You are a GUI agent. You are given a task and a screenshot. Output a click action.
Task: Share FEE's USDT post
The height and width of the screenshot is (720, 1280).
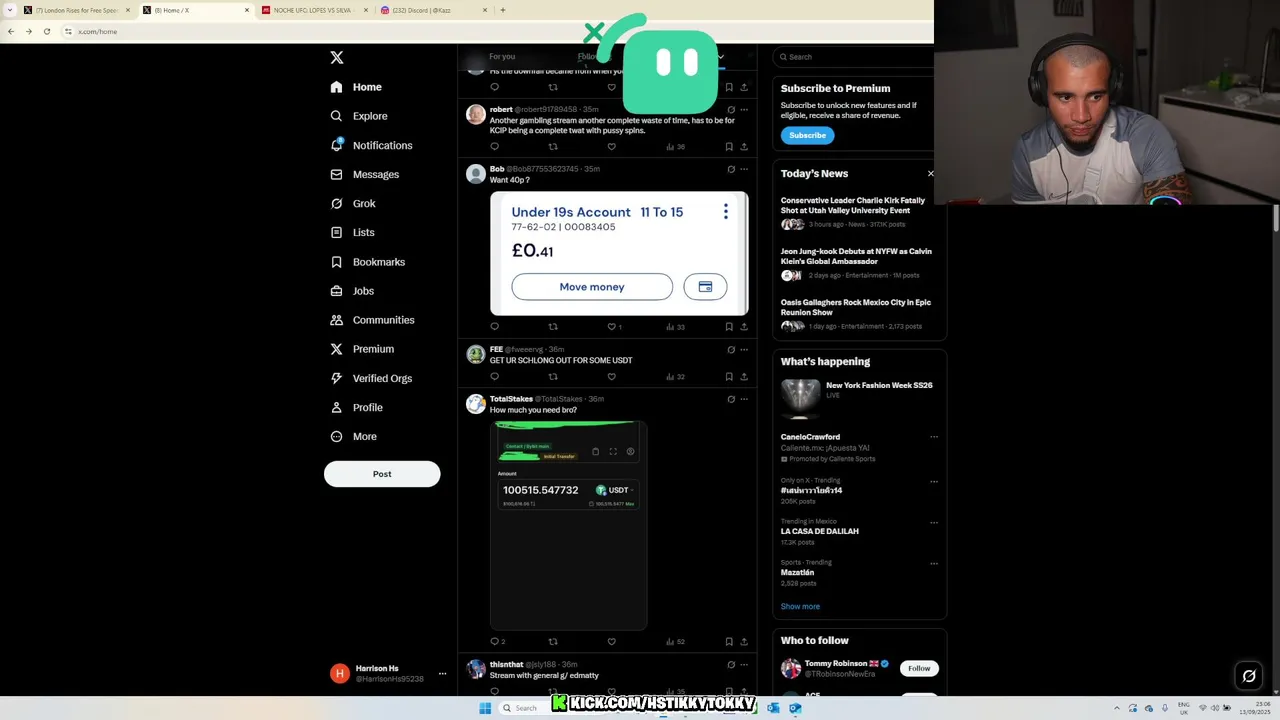(744, 377)
